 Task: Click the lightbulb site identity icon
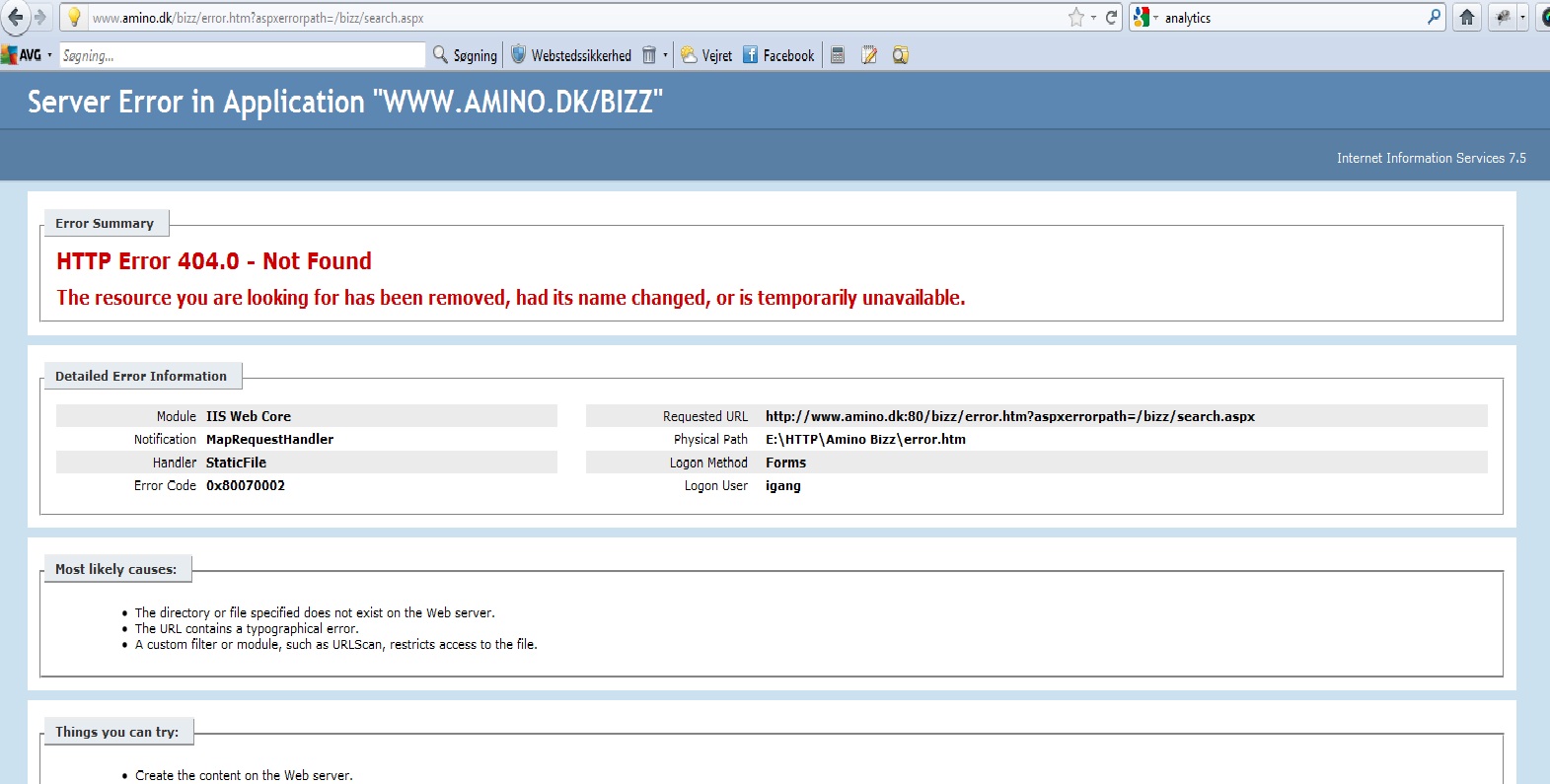tap(74, 18)
